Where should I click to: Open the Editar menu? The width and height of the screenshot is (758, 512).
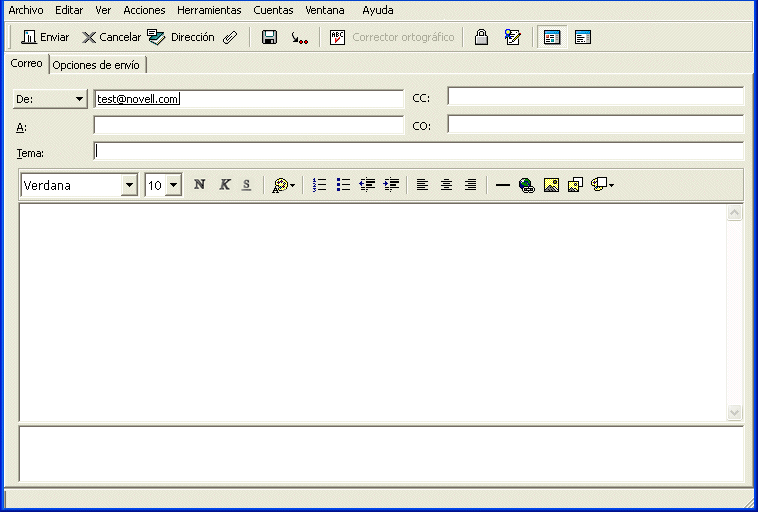pyautogui.click(x=69, y=10)
